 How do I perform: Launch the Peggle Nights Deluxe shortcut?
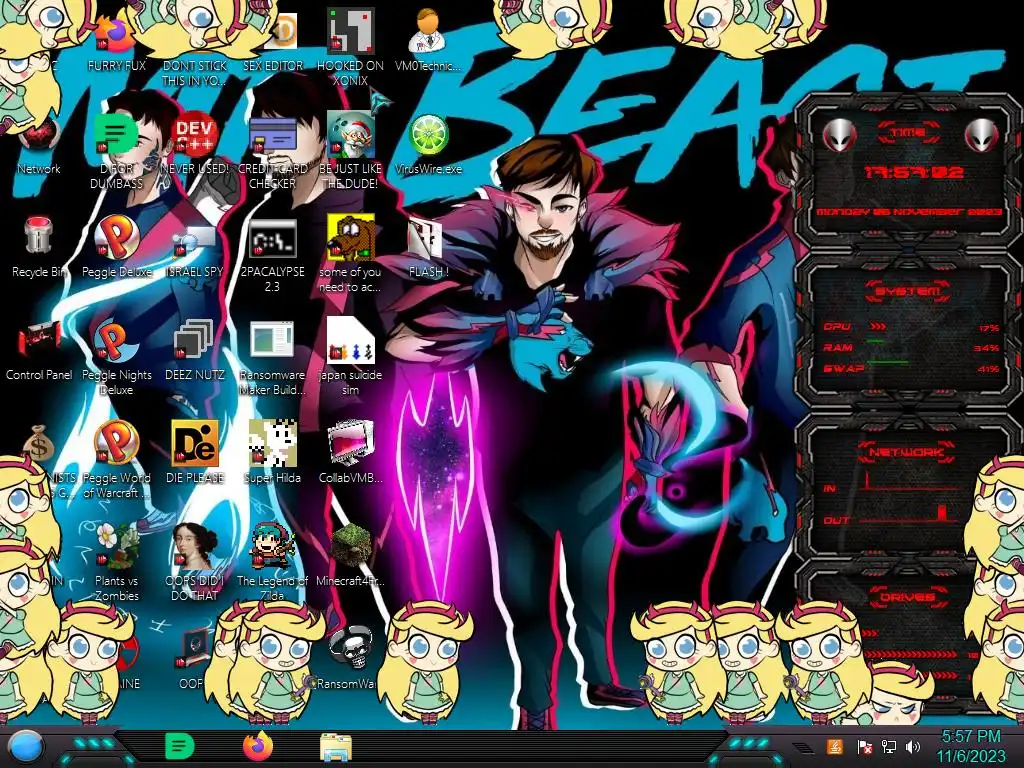116,340
